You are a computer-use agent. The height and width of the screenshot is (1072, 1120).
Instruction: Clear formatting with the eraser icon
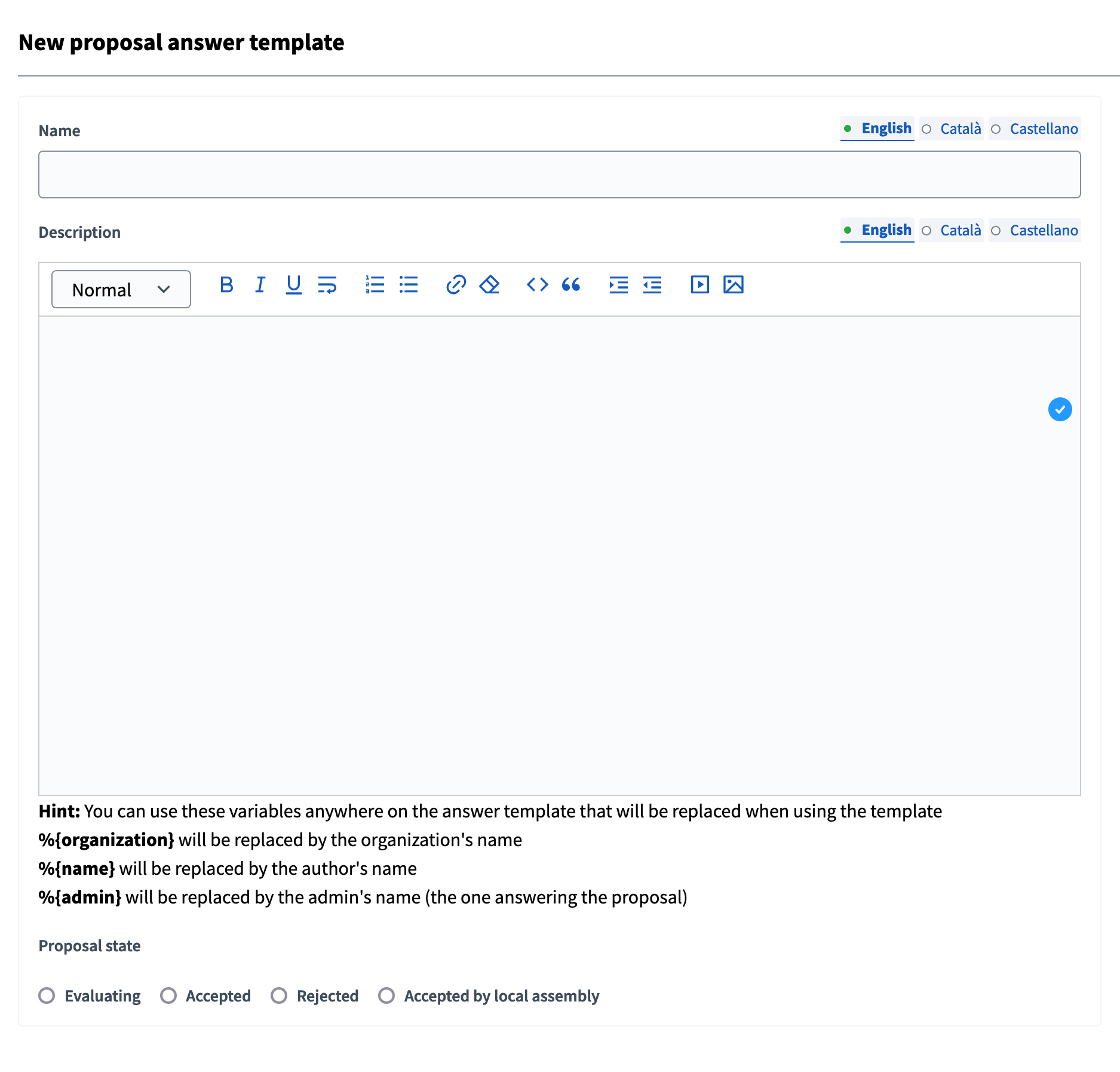(489, 285)
